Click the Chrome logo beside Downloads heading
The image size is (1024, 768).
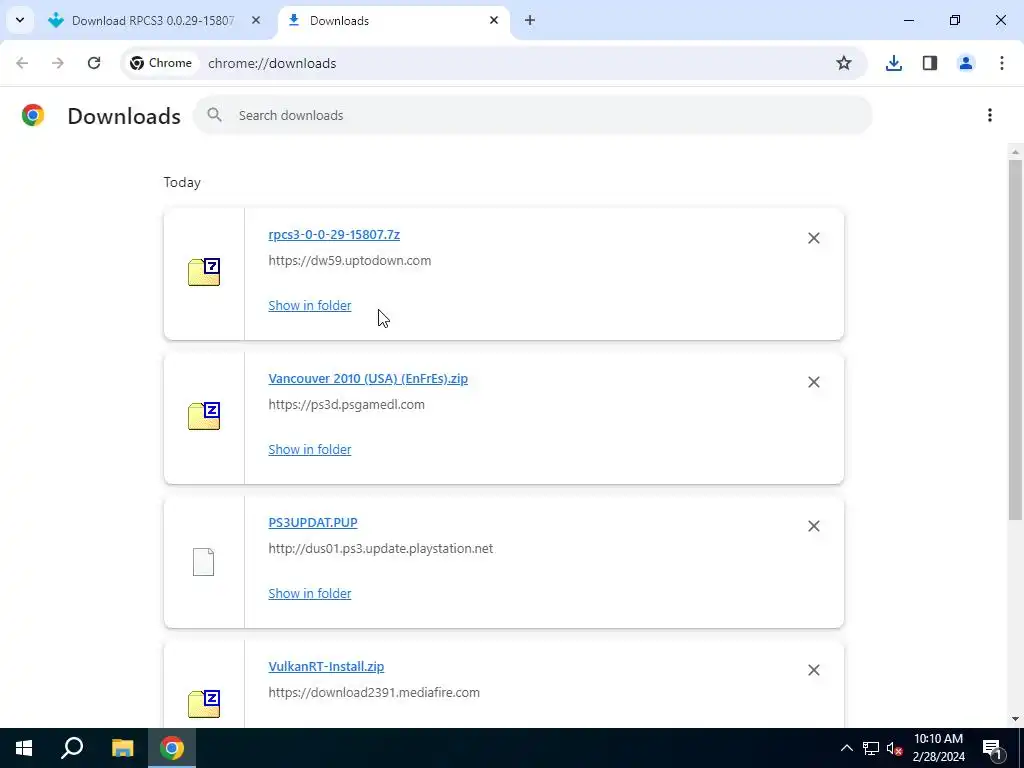[x=33, y=115]
